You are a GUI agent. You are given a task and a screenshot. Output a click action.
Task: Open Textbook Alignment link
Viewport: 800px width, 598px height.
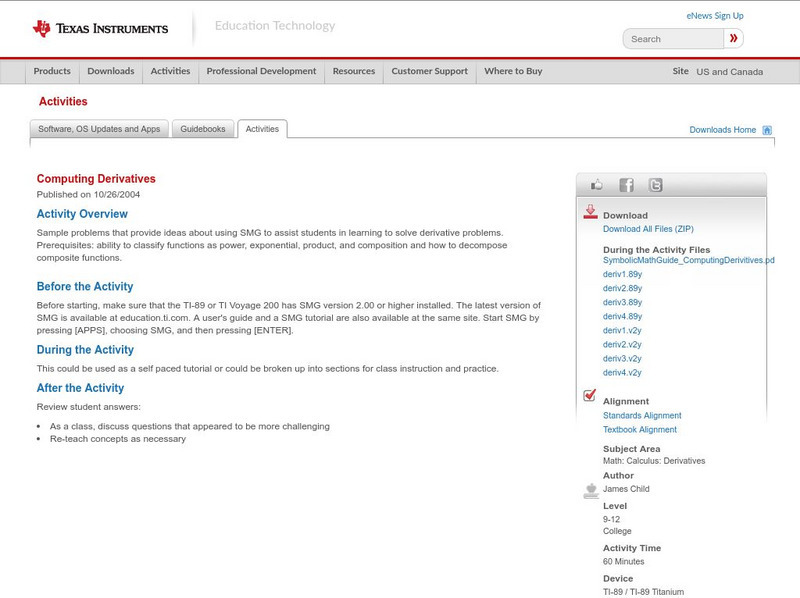pos(640,430)
